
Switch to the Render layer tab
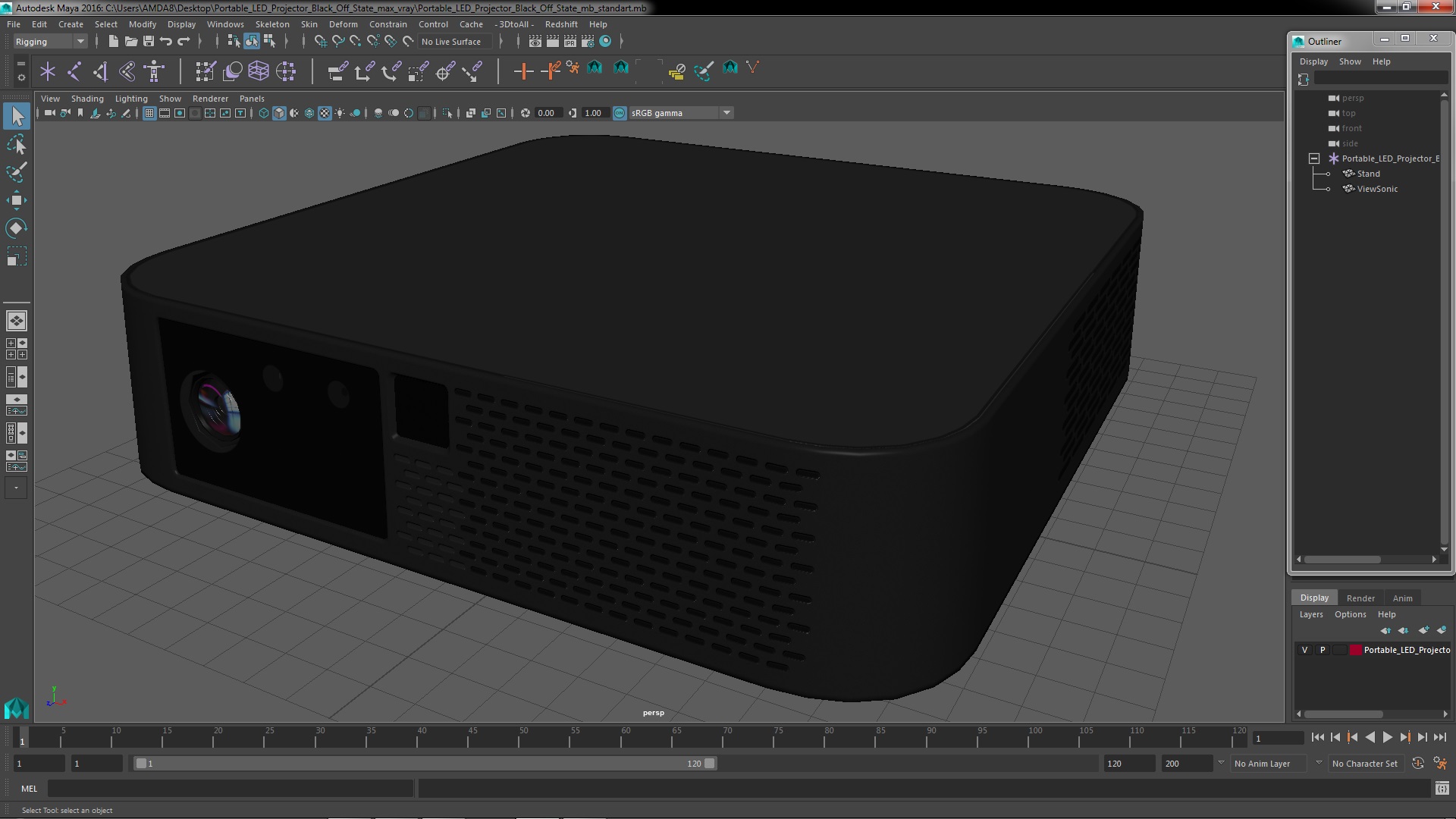[1360, 598]
